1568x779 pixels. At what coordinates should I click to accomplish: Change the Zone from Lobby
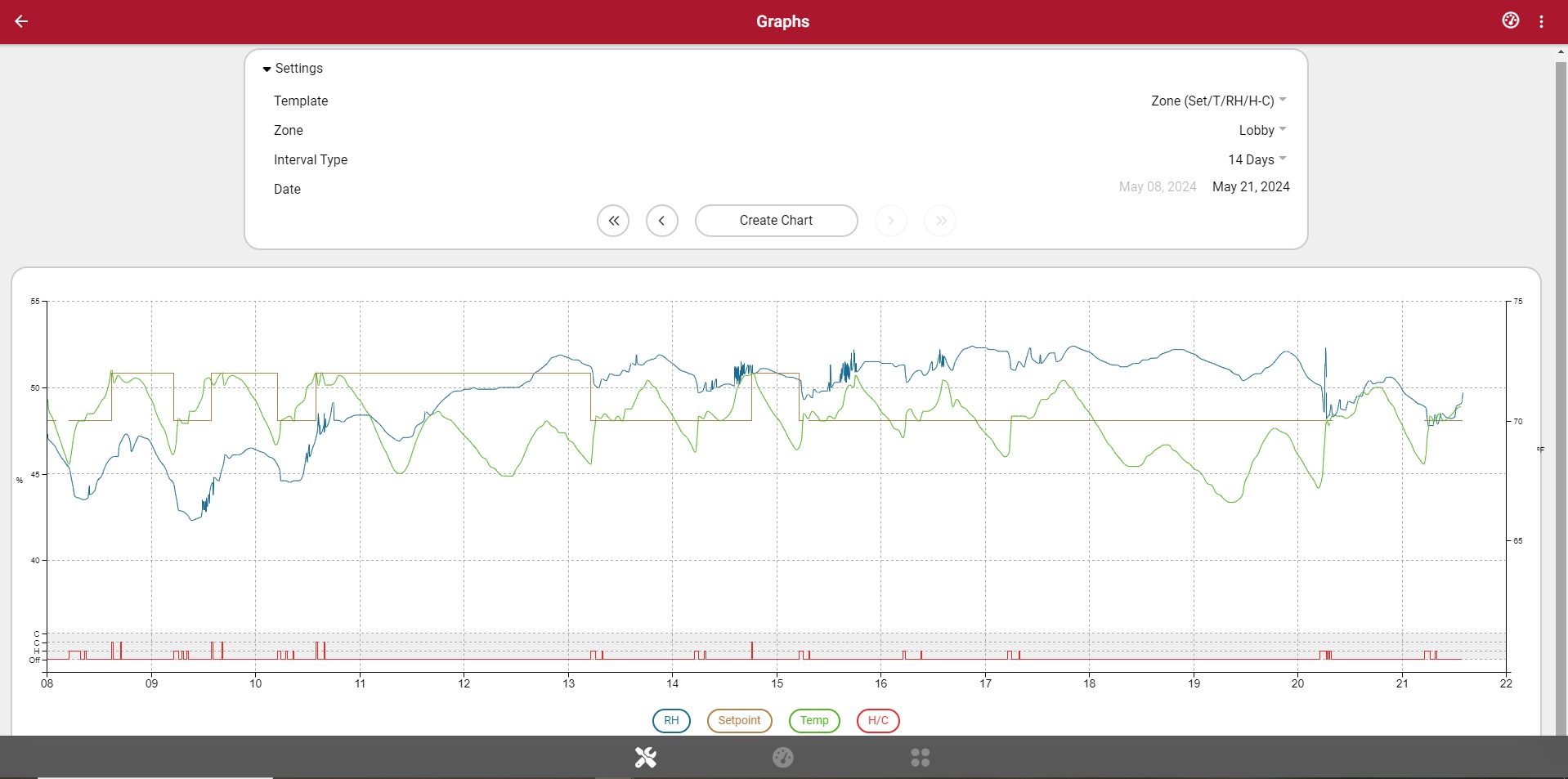tap(1261, 130)
